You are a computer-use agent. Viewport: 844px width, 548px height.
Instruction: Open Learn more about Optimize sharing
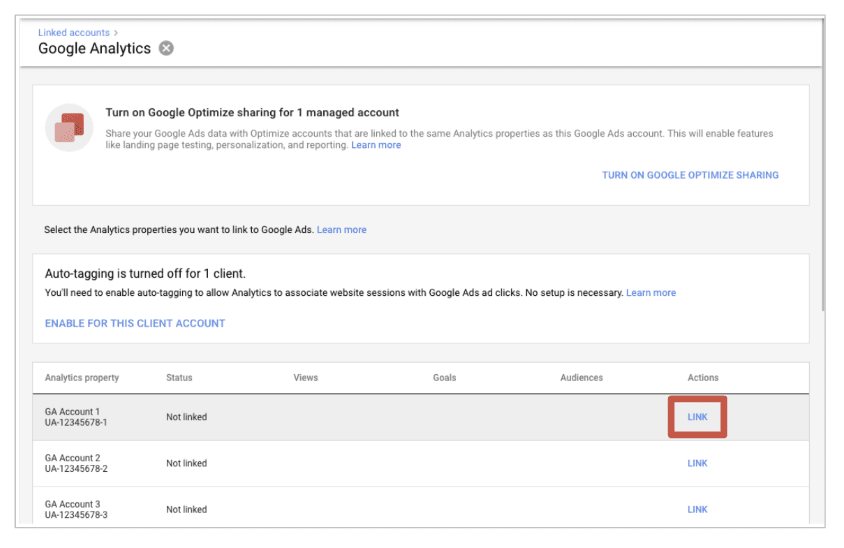(x=376, y=145)
